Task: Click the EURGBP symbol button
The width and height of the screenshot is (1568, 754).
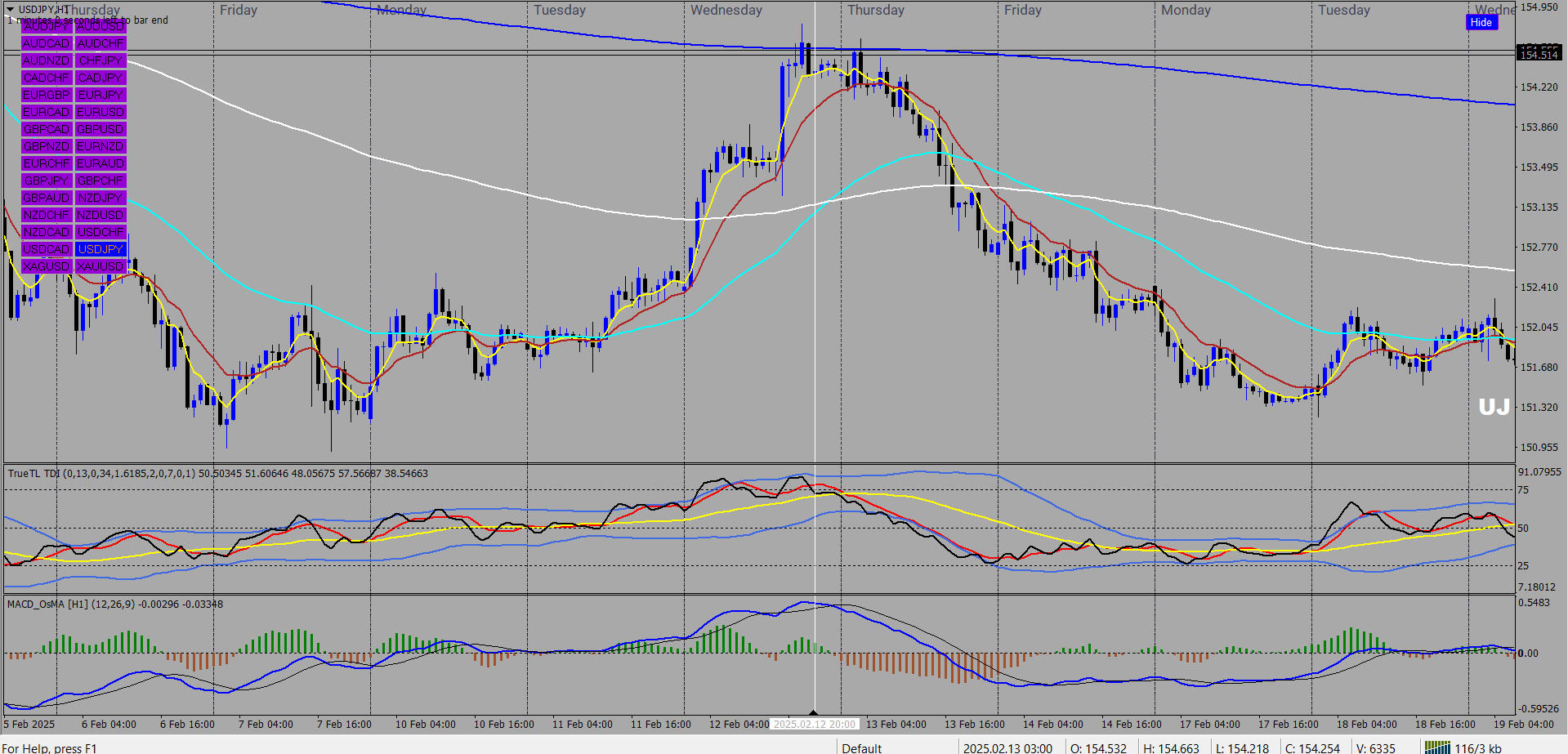Action: click(47, 95)
